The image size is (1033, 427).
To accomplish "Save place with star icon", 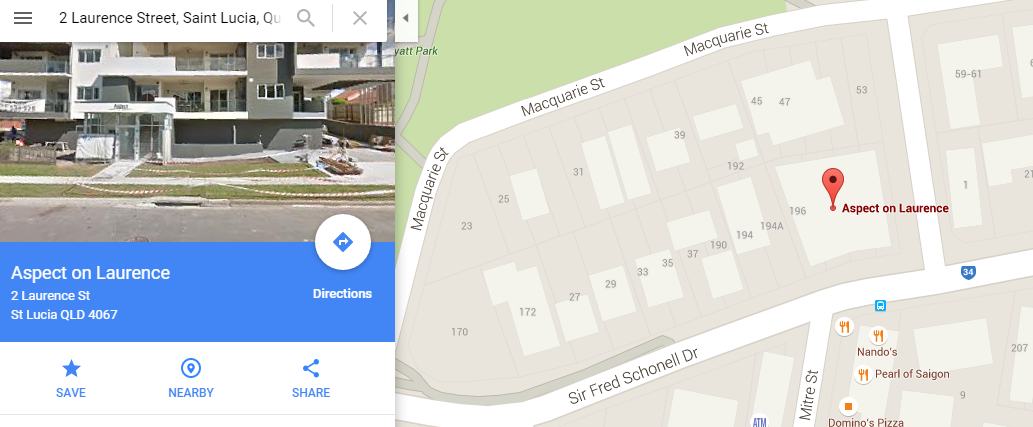I will pos(70,368).
